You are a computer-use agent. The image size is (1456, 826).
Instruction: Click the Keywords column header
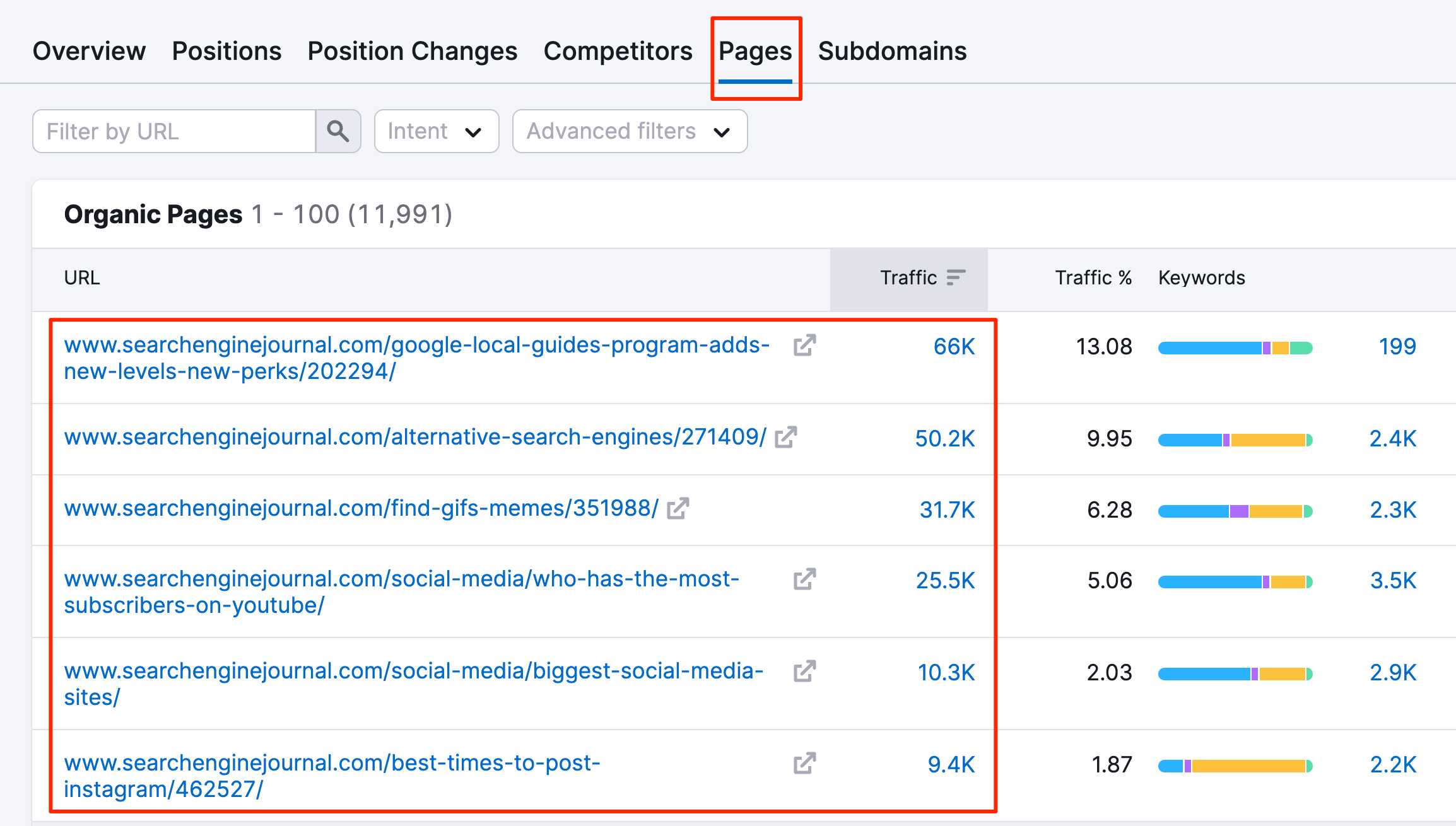tap(1201, 277)
